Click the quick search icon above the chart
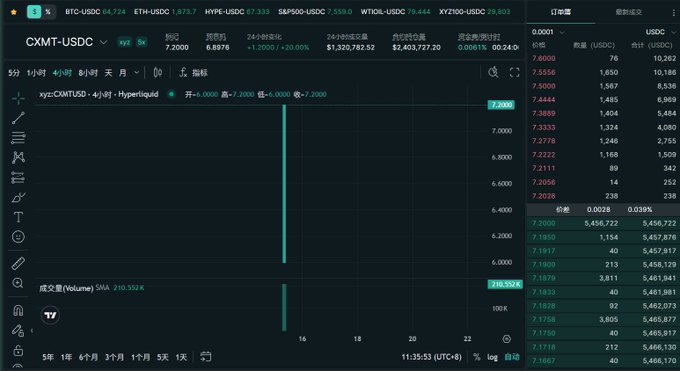 pos(493,72)
